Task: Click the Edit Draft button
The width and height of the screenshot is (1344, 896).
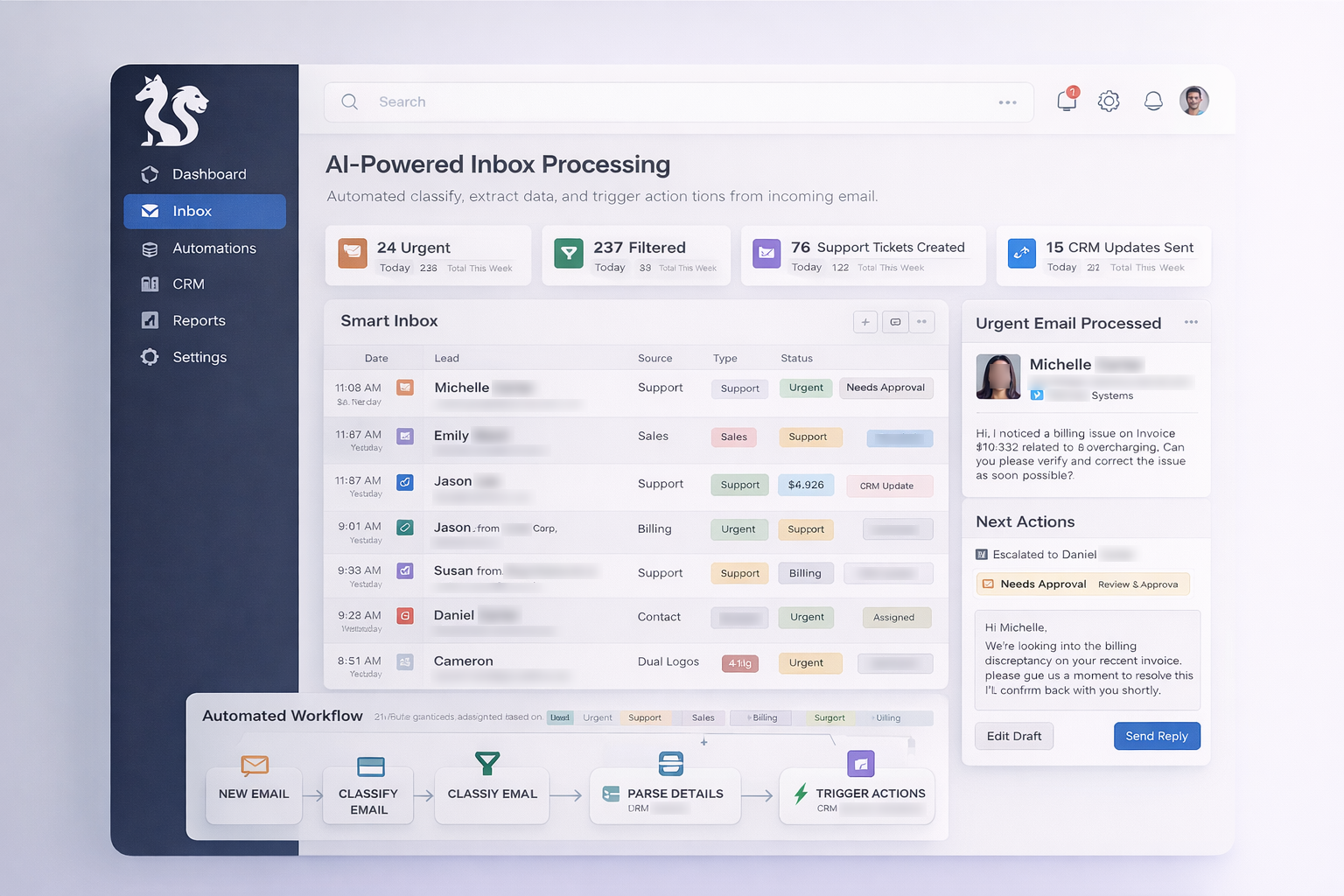Action: [x=1014, y=736]
